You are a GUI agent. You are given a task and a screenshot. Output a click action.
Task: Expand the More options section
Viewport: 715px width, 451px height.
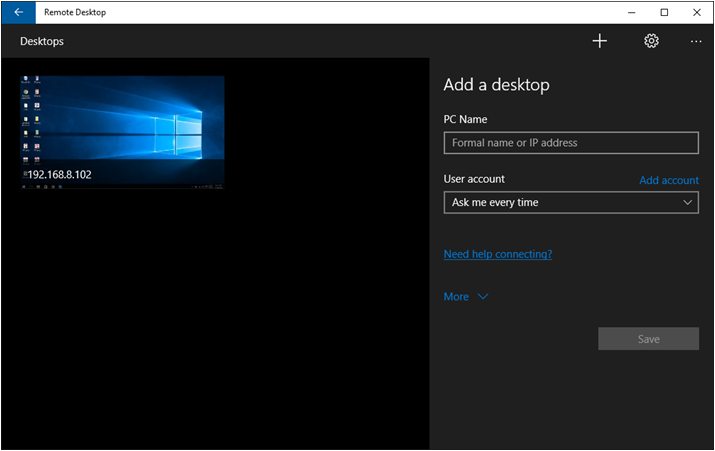tap(466, 296)
